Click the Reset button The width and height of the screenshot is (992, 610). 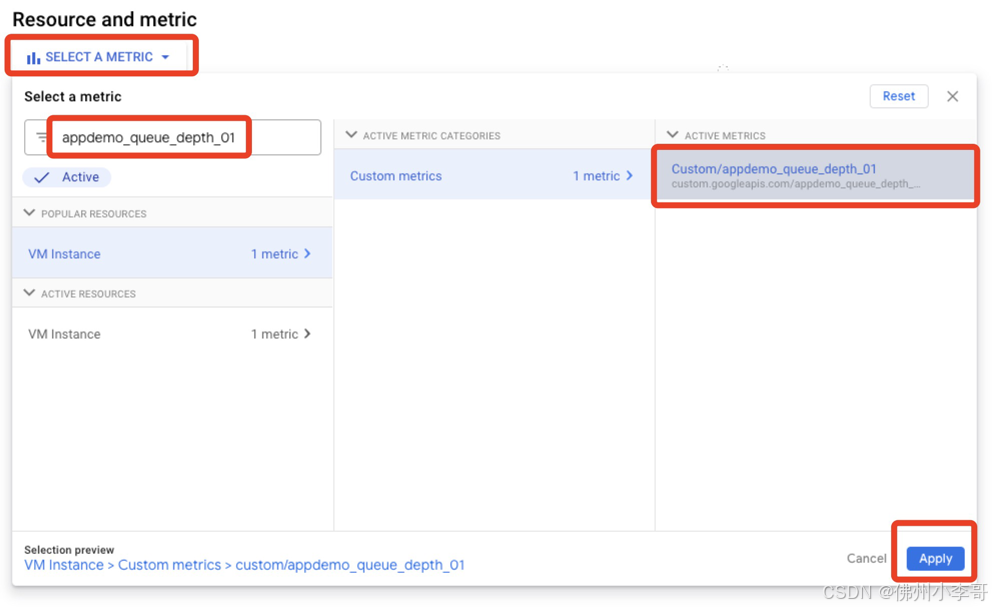pos(898,96)
